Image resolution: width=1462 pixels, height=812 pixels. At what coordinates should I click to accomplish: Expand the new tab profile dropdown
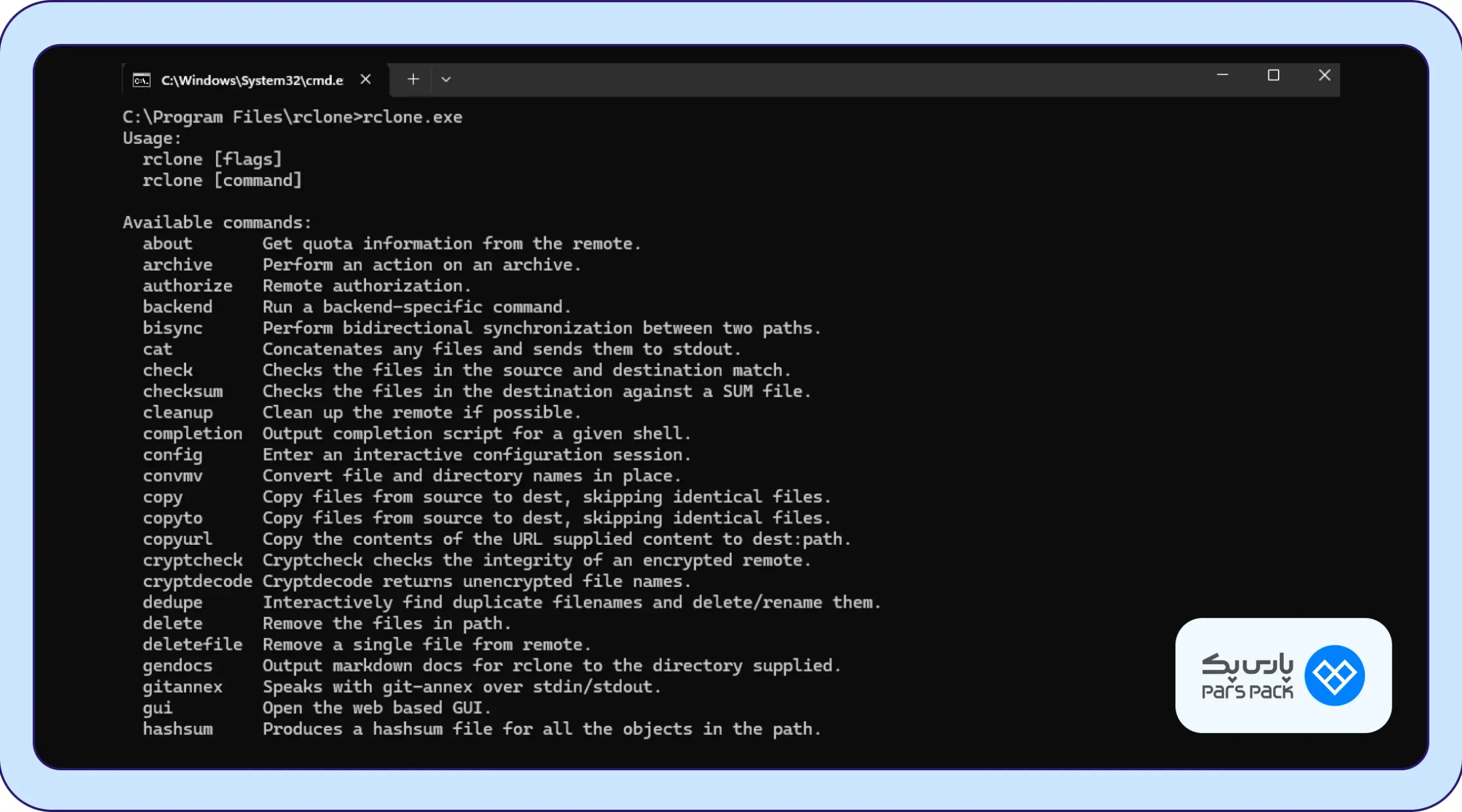[x=446, y=79]
